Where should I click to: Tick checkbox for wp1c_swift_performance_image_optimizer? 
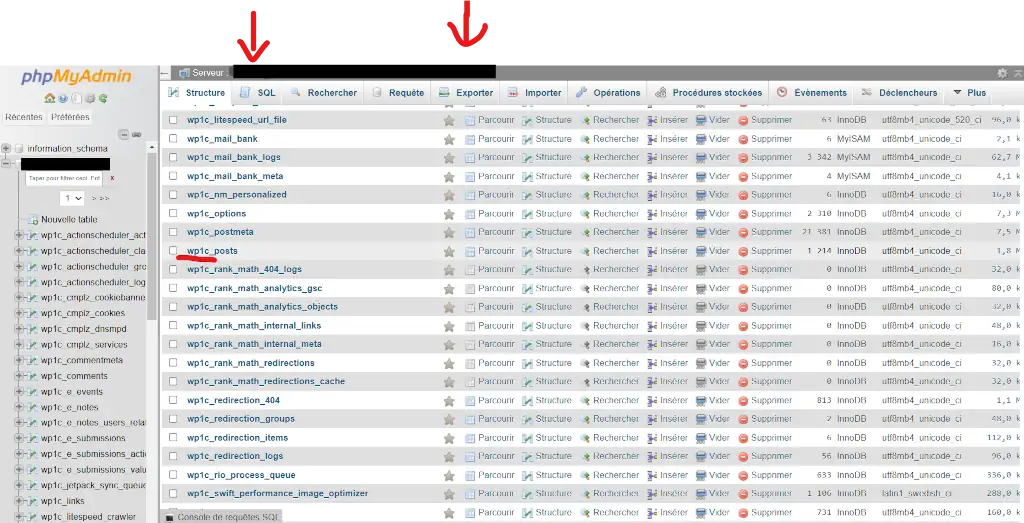[173, 494]
